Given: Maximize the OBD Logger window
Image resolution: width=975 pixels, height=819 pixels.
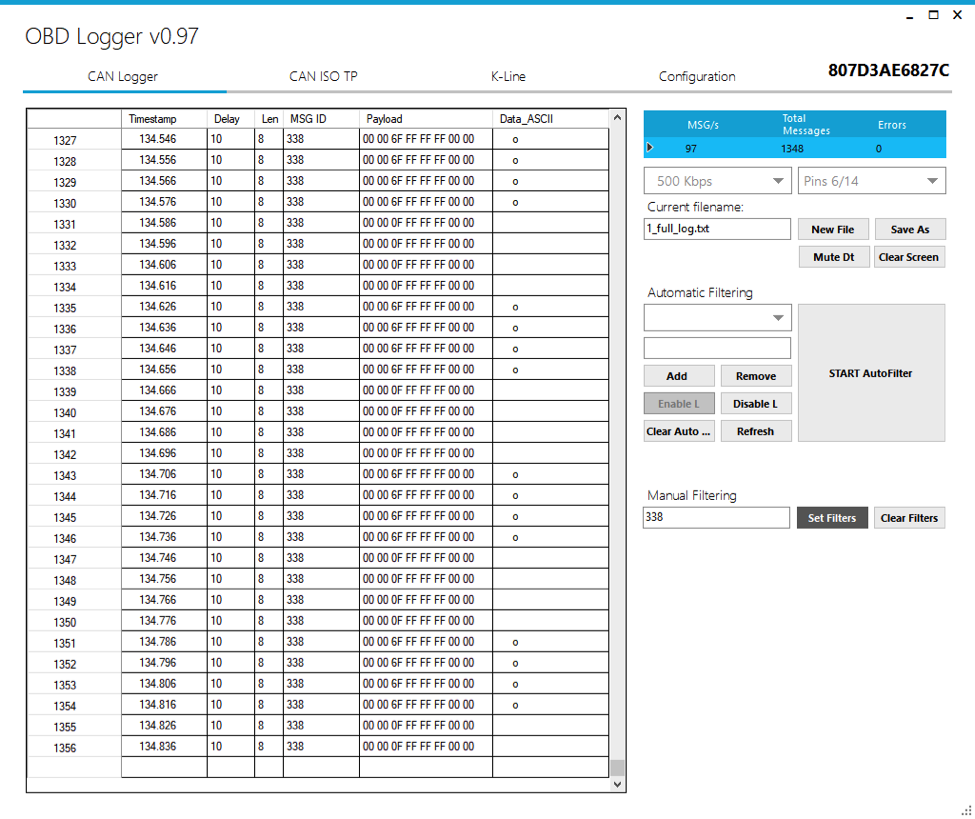Looking at the screenshot, I should 933,15.
